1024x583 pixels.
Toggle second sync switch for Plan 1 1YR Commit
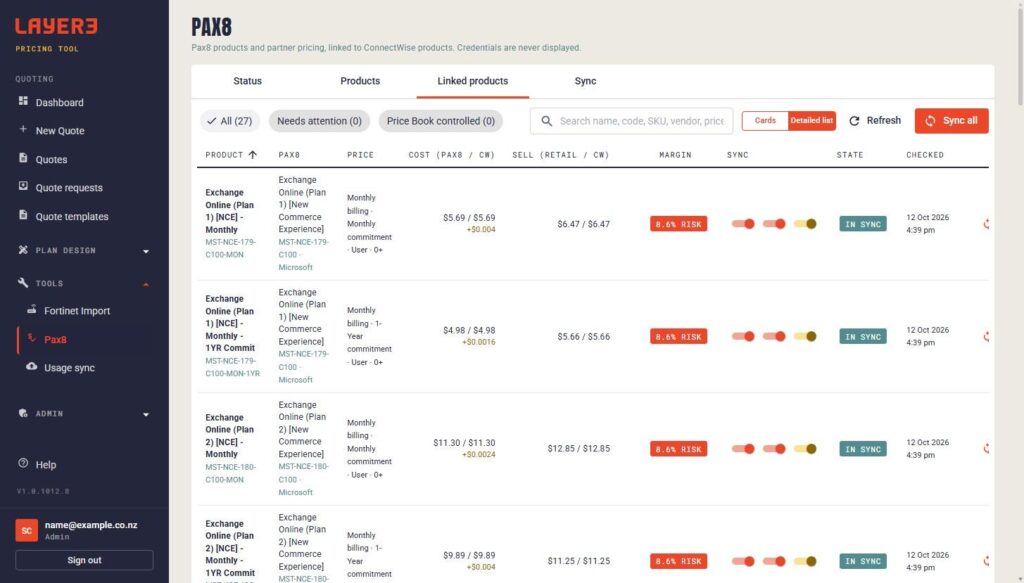coord(775,336)
